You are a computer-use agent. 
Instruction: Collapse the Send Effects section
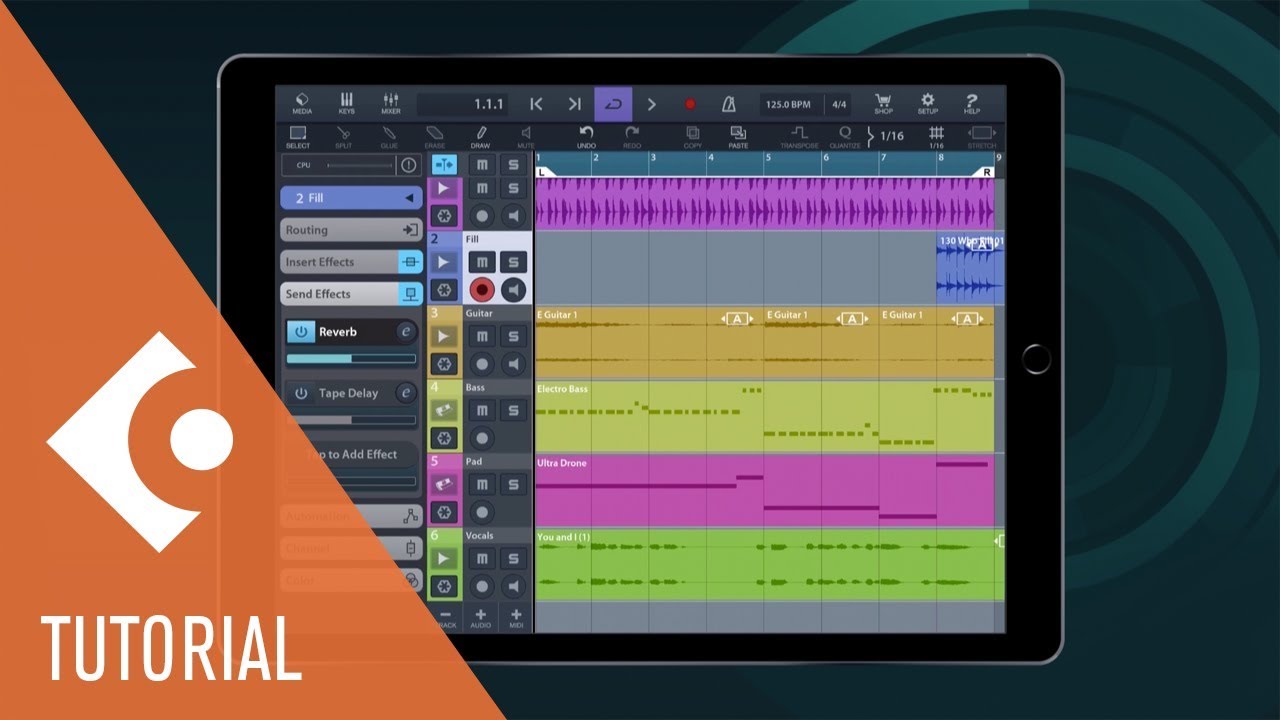[x=351, y=294]
